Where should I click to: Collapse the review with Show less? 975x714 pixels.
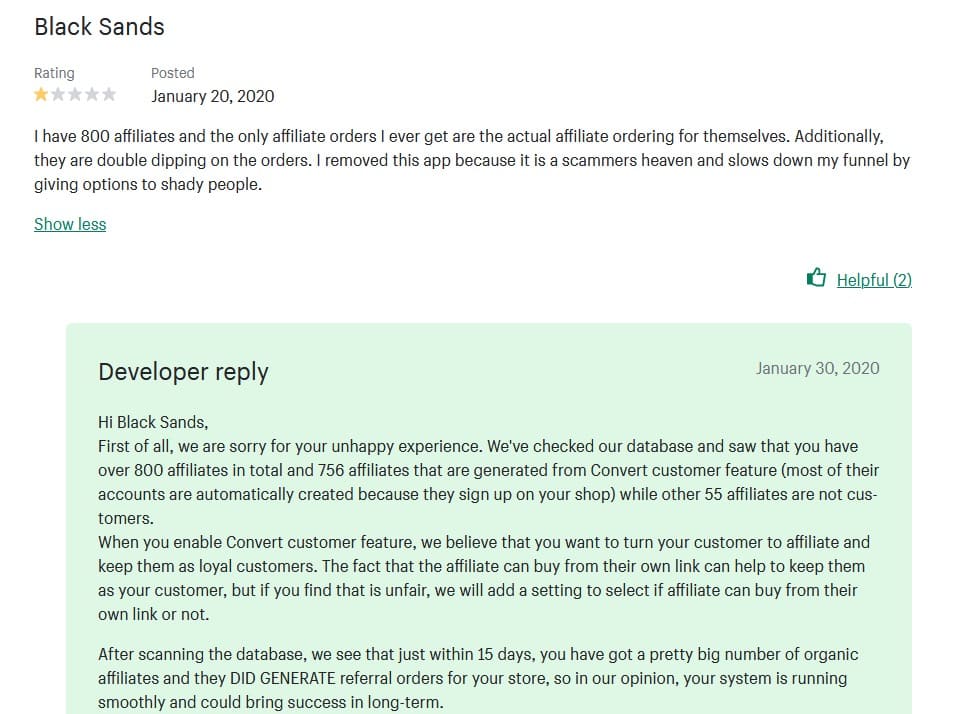tap(70, 224)
